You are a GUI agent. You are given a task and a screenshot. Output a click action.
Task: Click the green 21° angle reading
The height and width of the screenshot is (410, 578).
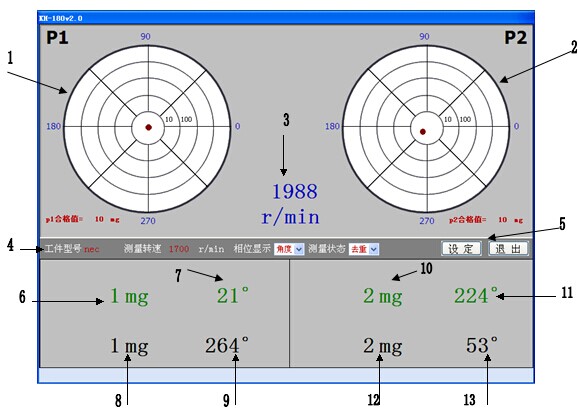(x=233, y=295)
